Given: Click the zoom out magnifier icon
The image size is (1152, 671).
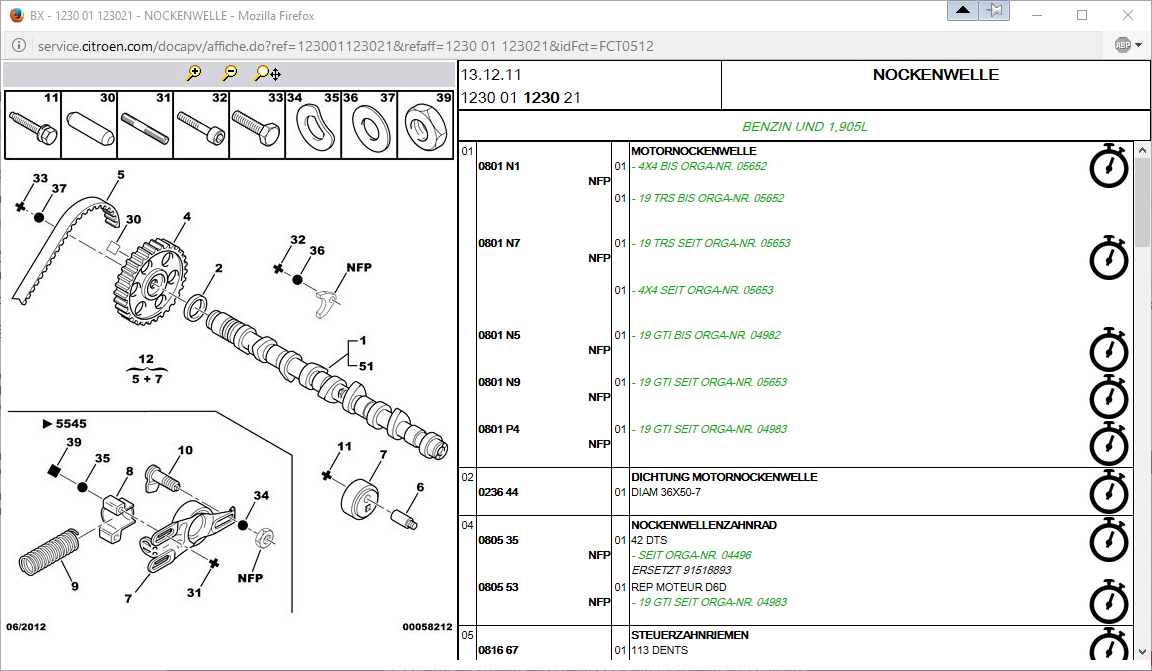Looking at the screenshot, I should pos(229,73).
